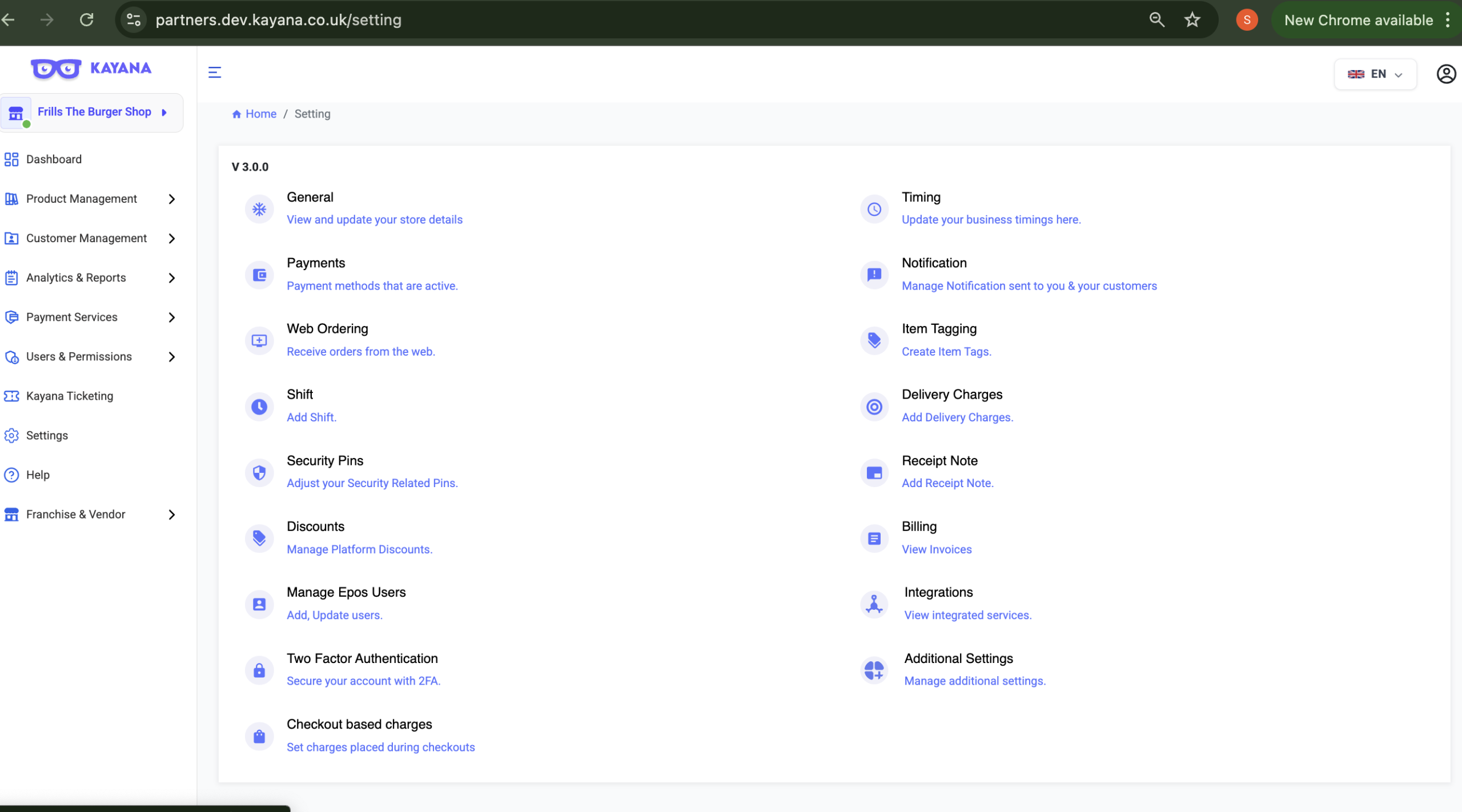Click the Delivery Charges target icon
The height and width of the screenshot is (812, 1462).
pos(874,407)
